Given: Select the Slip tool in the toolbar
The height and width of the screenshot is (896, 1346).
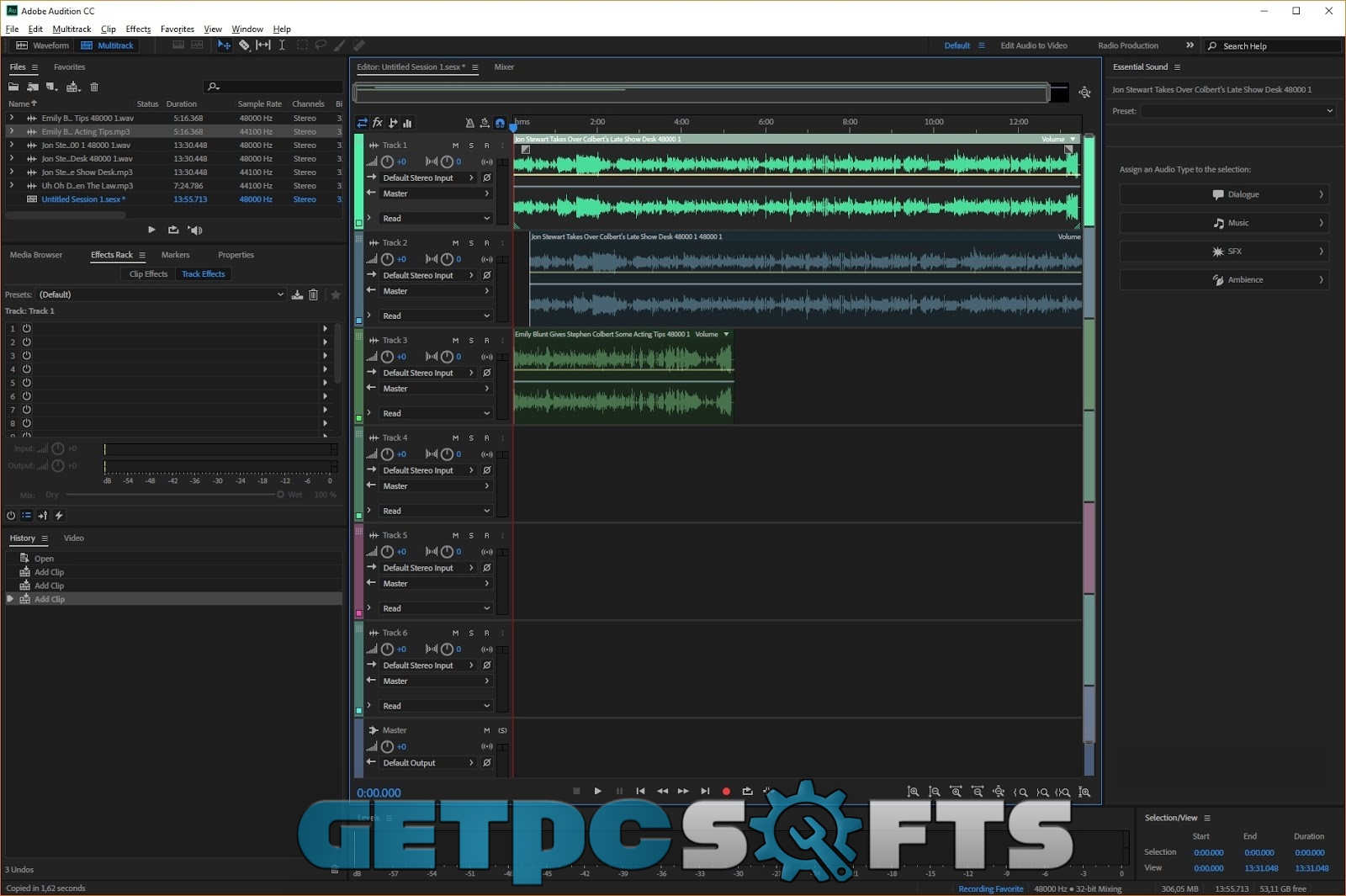Looking at the screenshot, I should tap(263, 45).
